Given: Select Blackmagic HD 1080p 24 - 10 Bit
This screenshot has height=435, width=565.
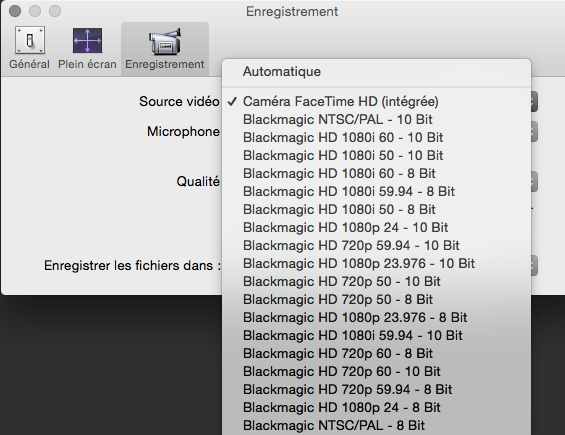Looking at the screenshot, I should pyautogui.click(x=377, y=228).
